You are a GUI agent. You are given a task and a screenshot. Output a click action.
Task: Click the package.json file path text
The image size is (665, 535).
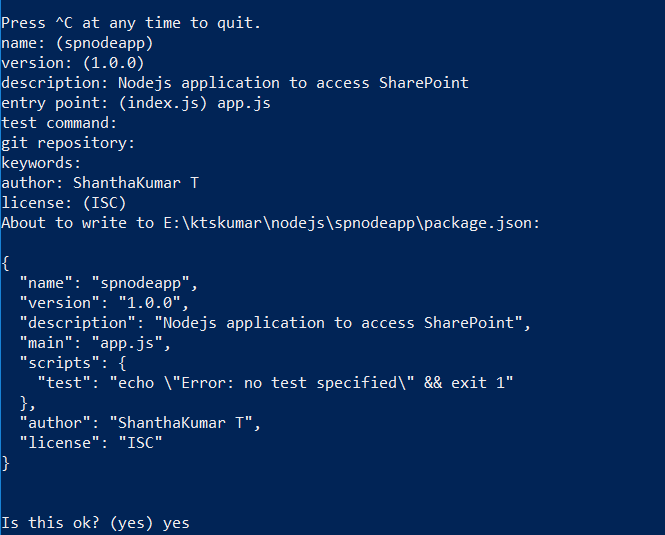pyautogui.click(x=352, y=223)
